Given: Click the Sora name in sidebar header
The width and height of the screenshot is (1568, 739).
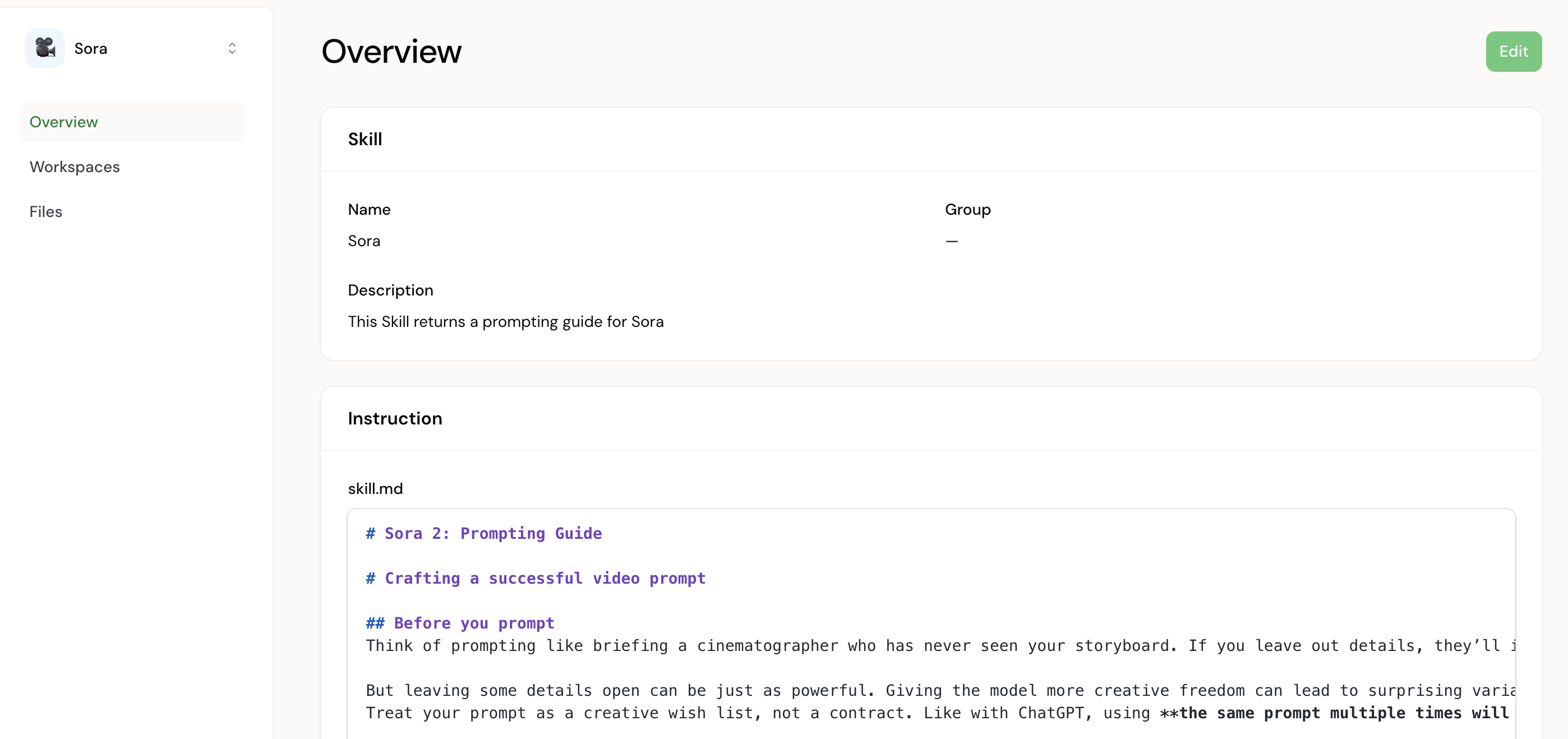Looking at the screenshot, I should tap(91, 48).
